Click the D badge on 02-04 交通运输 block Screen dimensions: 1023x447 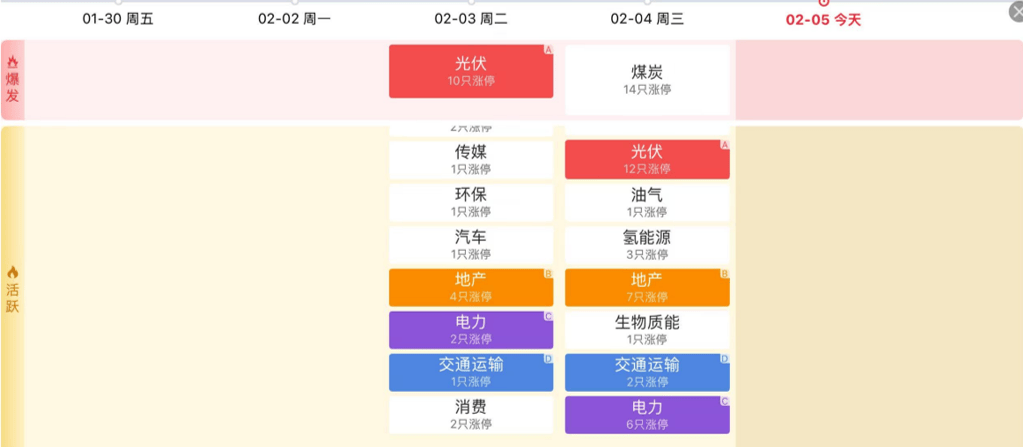(724, 358)
